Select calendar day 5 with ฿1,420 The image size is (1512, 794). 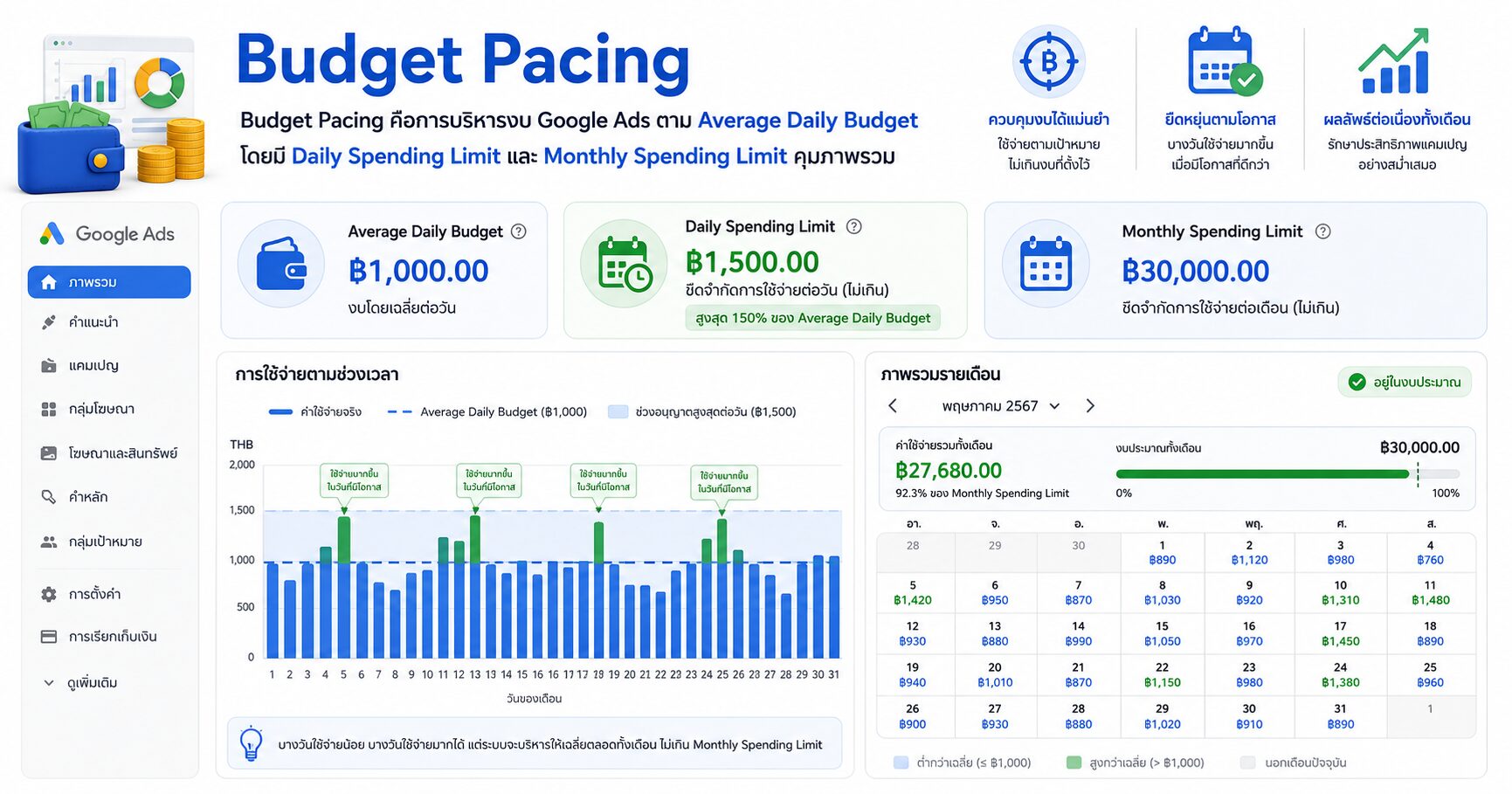coord(913,594)
